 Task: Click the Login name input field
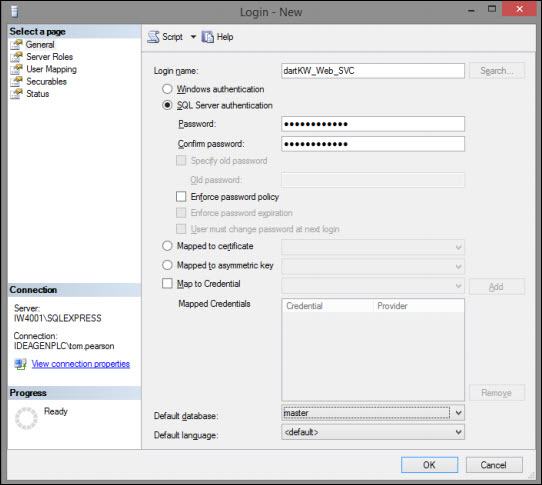pyautogui.click(x=373, y=71)
